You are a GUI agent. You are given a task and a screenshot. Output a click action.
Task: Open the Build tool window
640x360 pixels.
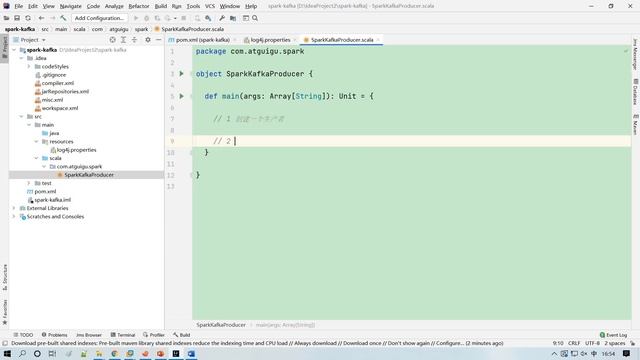click(181, 335)
